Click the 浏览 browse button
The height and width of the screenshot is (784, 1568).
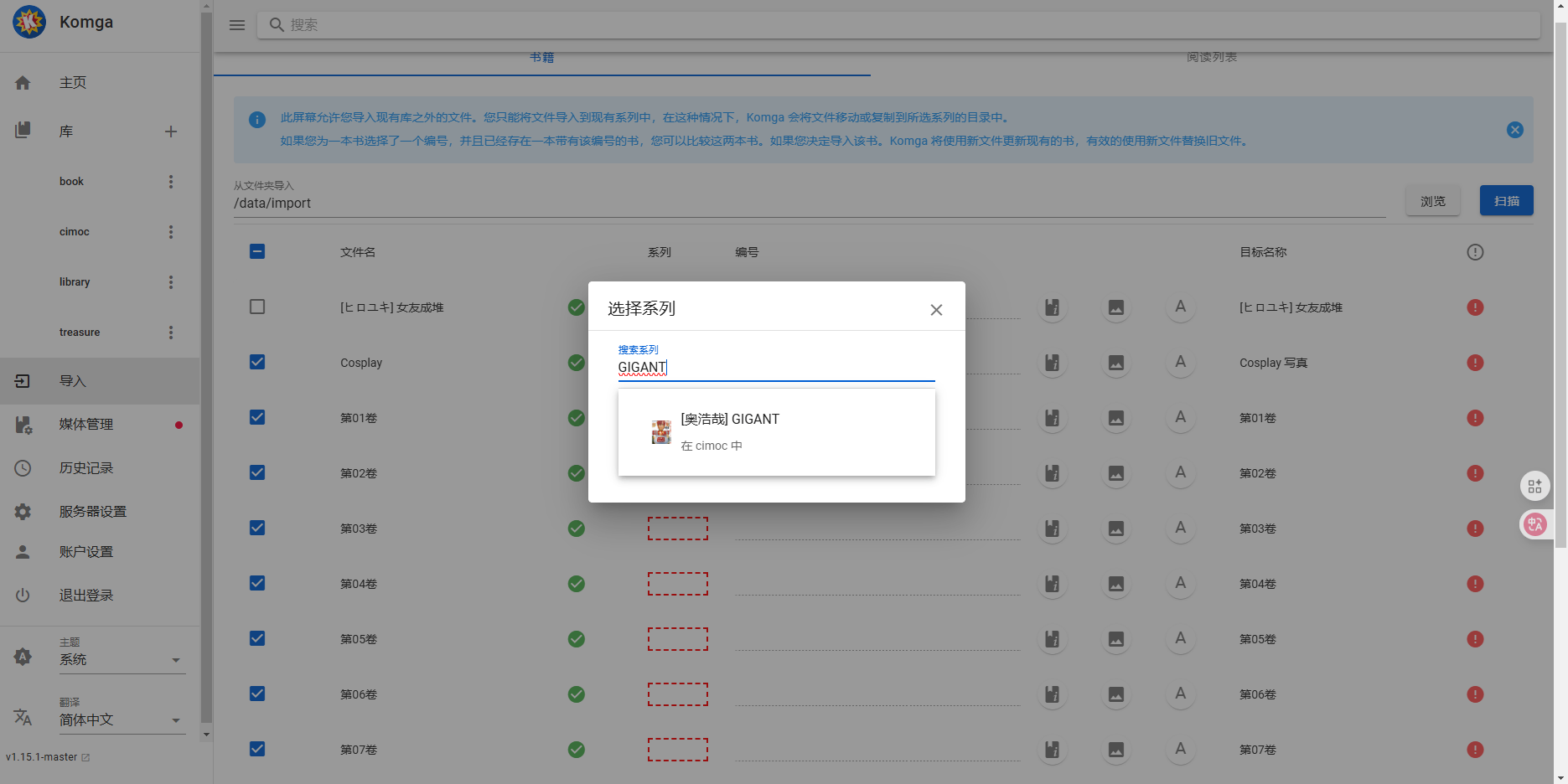pos(1432,201)
